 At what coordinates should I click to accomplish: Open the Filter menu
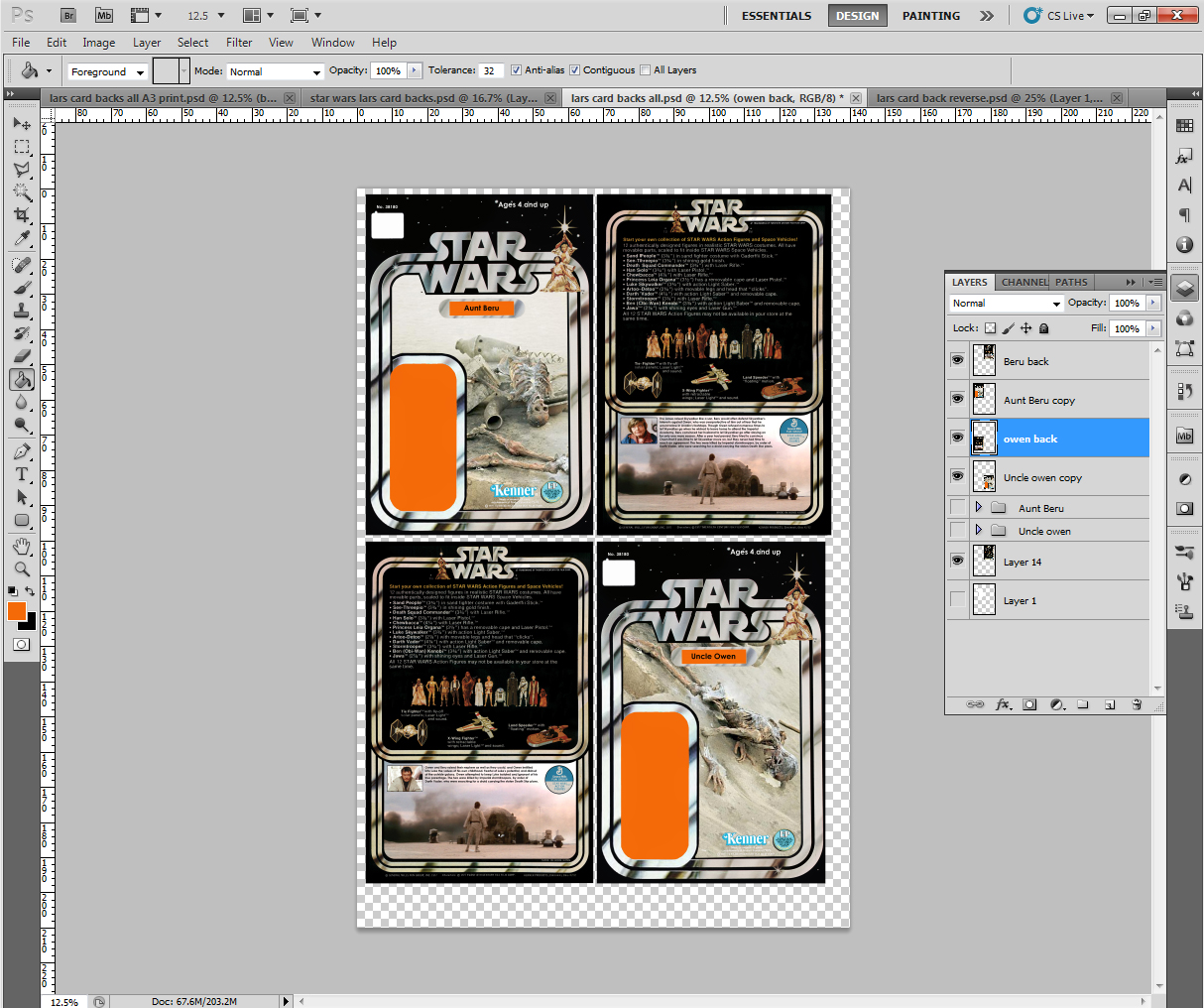[x=239, y=43]
